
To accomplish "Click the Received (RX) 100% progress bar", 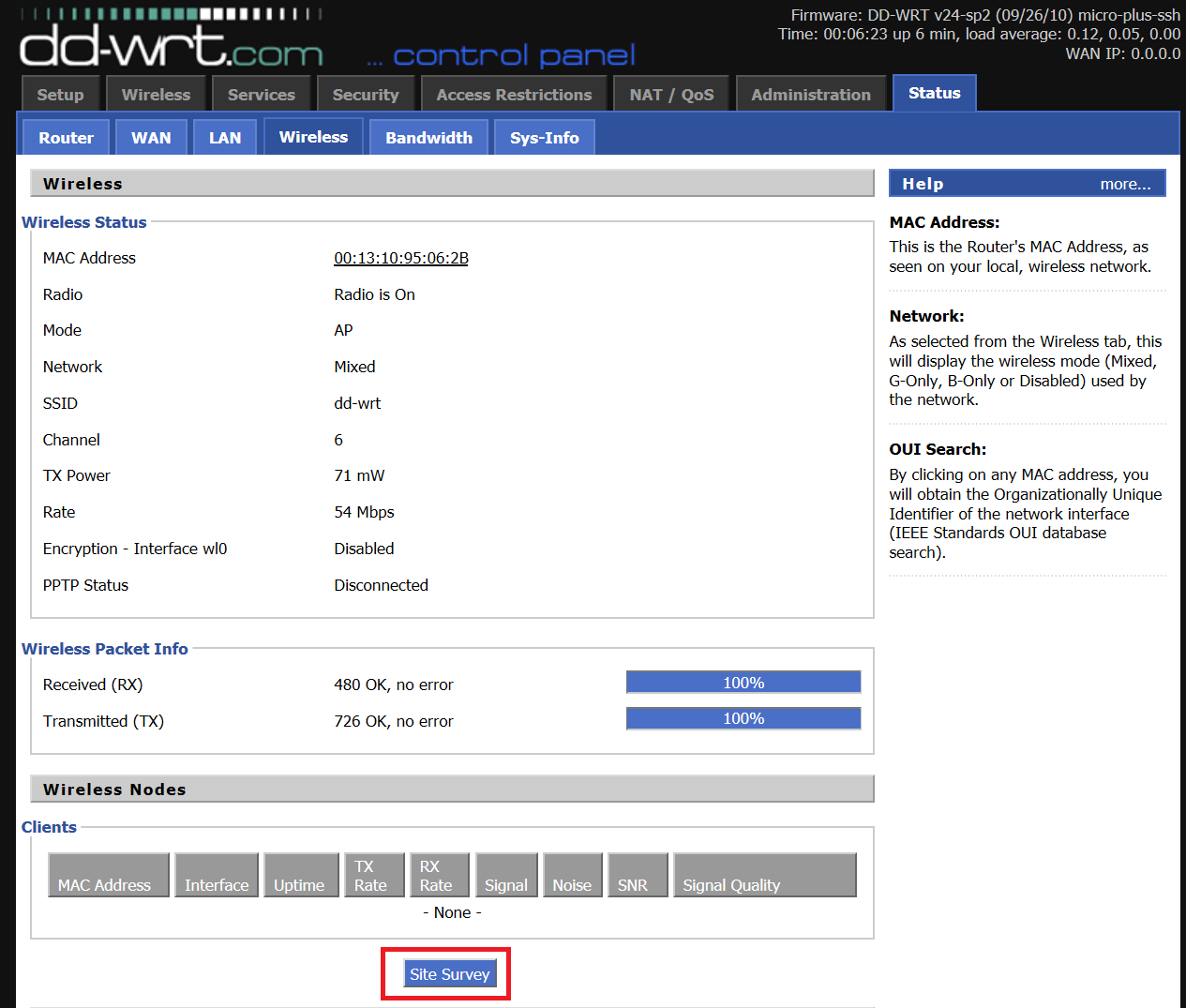I will 743,682.
